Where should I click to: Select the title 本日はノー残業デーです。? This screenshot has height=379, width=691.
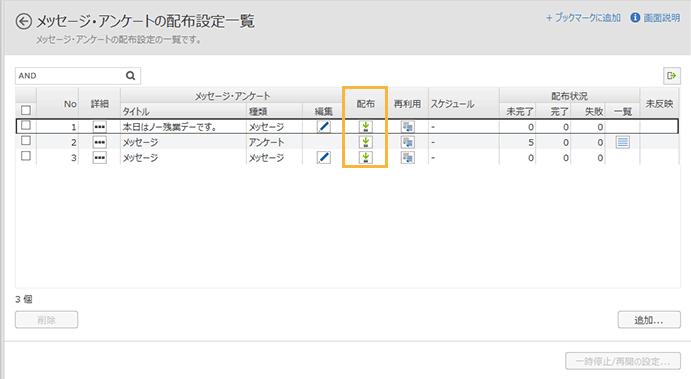[169, 127]
